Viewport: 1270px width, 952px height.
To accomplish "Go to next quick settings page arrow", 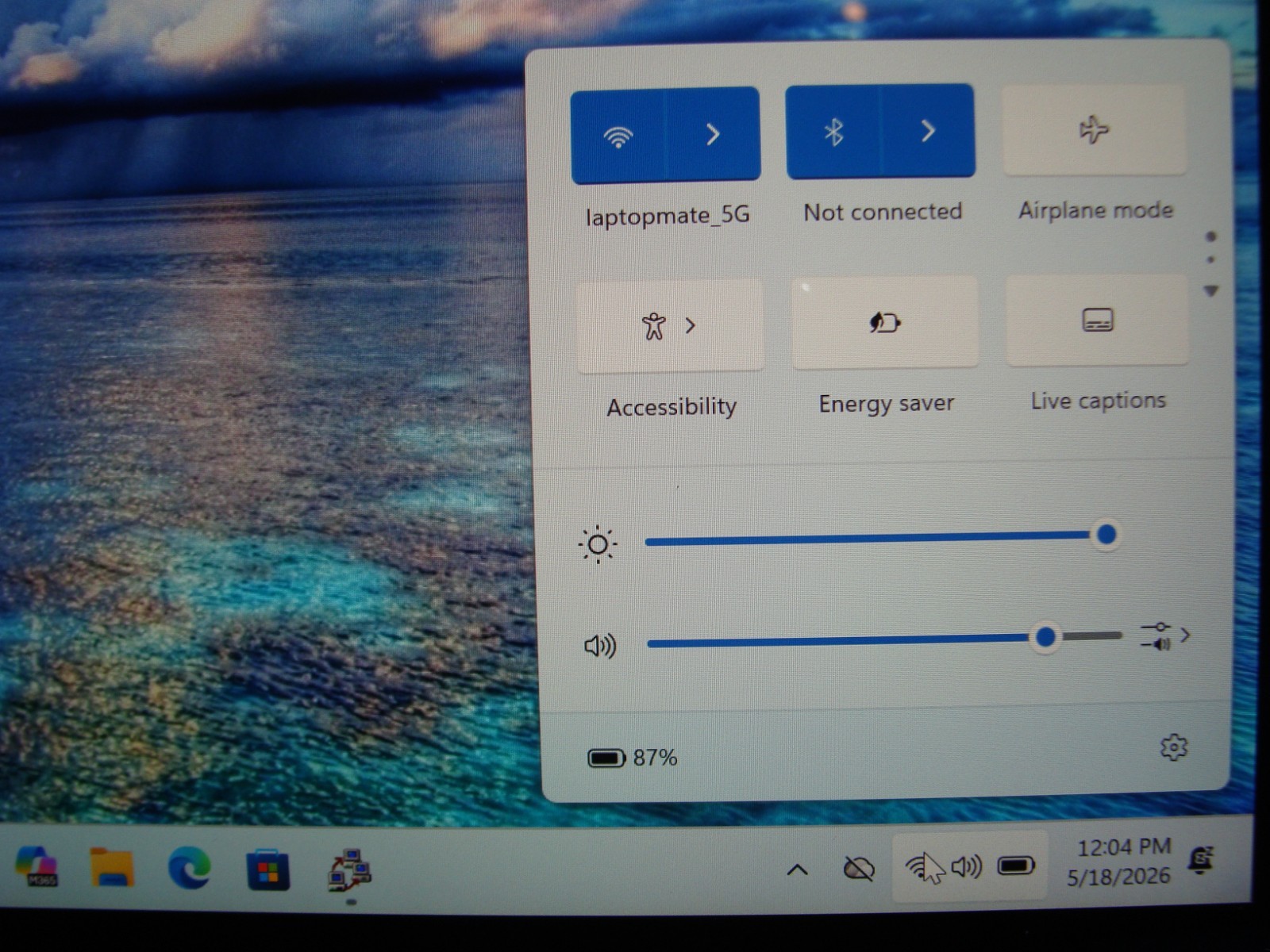I will pyautogui.click(x=1210, y=291).
